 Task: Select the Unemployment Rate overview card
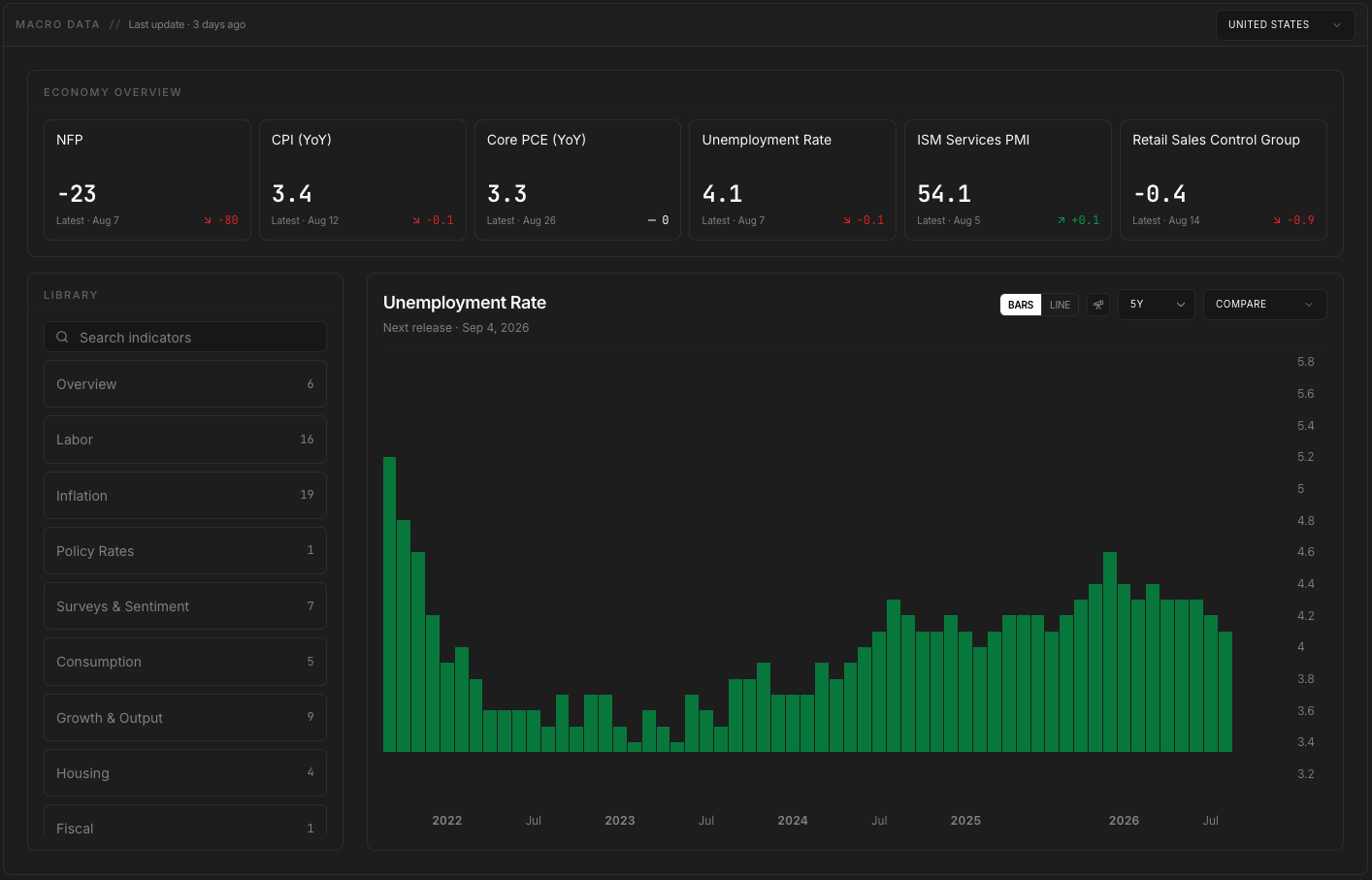[793, 179]
